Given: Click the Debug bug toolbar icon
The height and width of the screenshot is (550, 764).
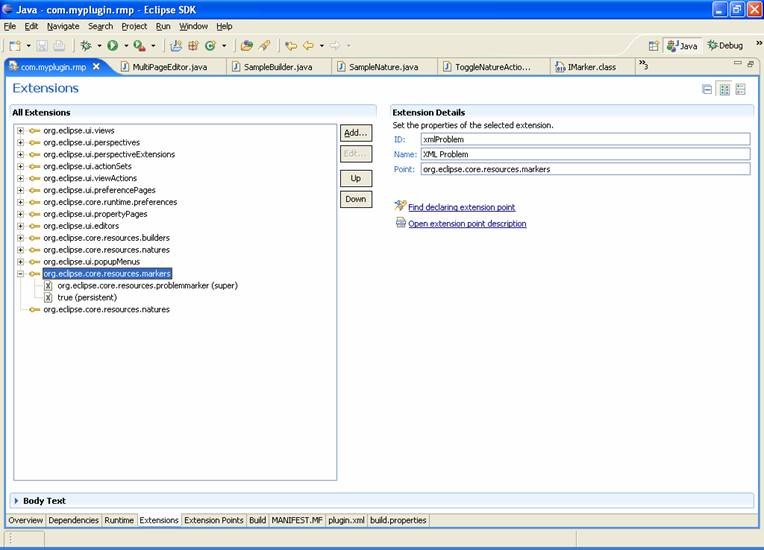Looking at the screenshot, I should point(86,46).
